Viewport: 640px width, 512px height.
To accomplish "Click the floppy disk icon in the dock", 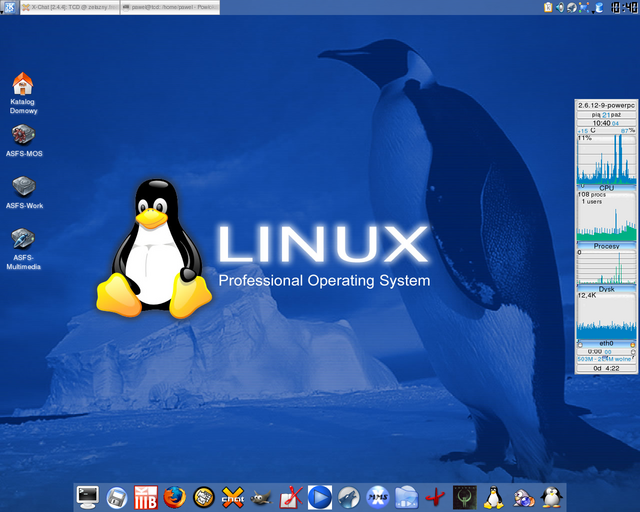I will click(x=117, y=498).
